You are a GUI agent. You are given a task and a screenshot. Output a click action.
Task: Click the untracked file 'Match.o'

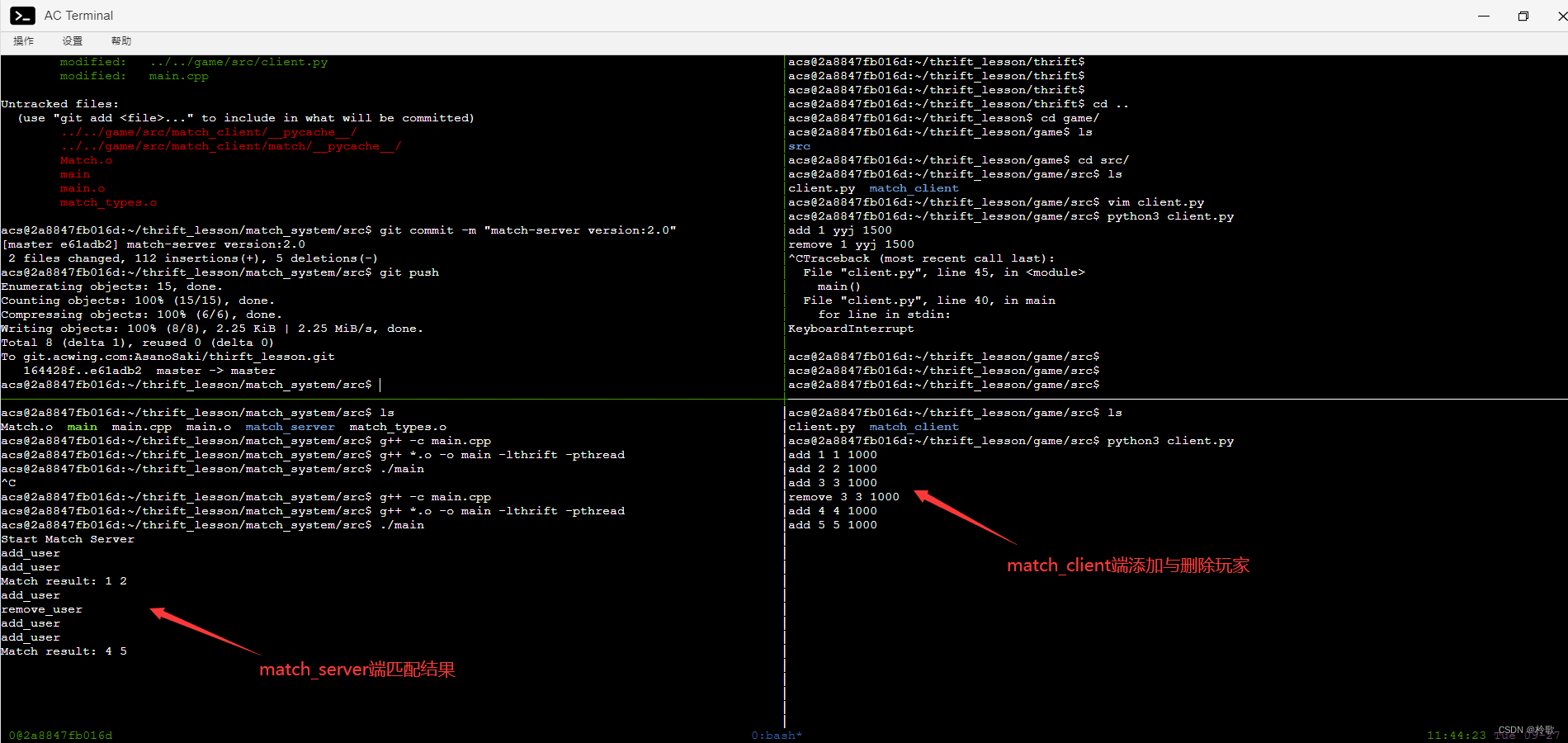(86, 160)
